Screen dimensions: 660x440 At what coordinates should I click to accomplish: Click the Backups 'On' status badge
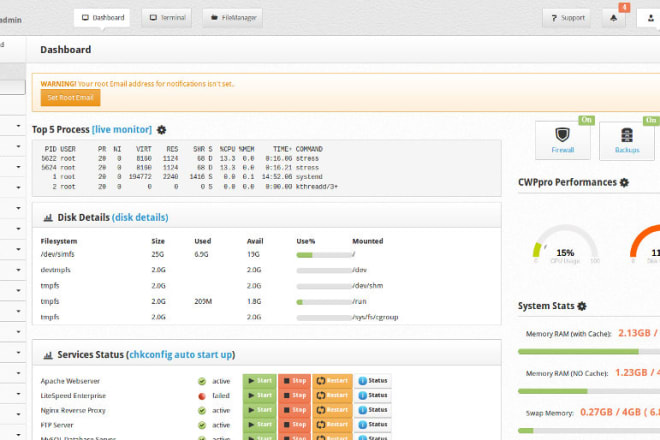[x=651, y=120]
